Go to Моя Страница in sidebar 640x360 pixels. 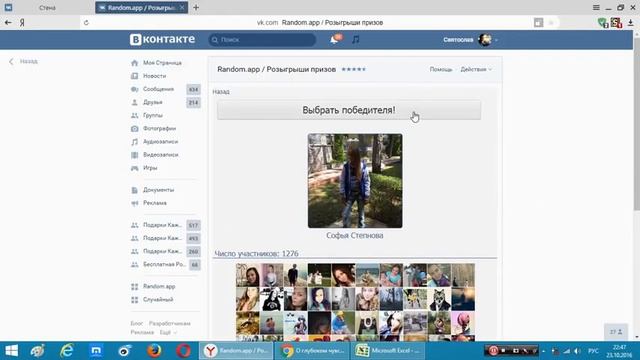tap(162, 63)
